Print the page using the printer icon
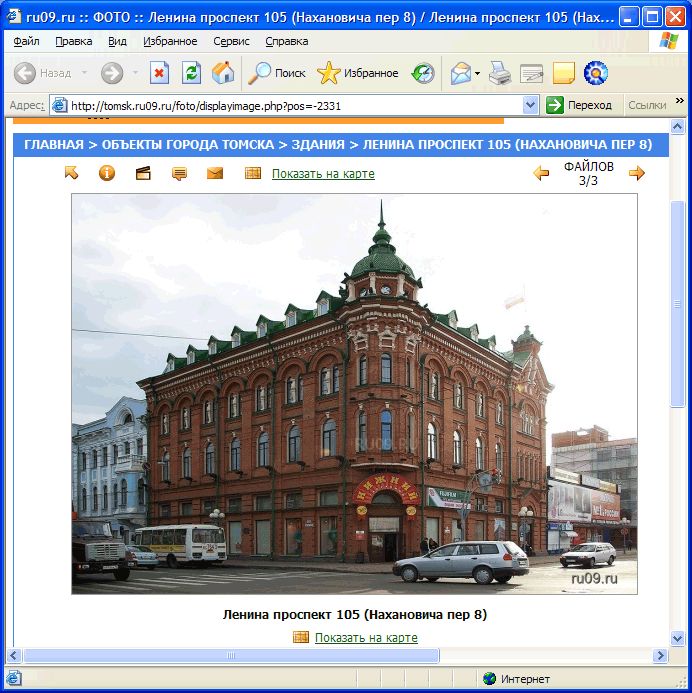Screen dimensions: 692x693 point(500,73)
